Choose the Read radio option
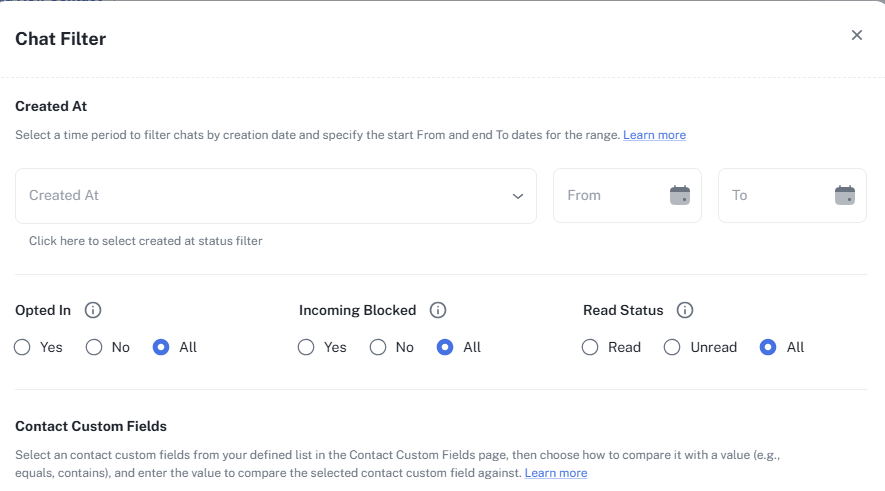885x491 pixels. [590, 347]
